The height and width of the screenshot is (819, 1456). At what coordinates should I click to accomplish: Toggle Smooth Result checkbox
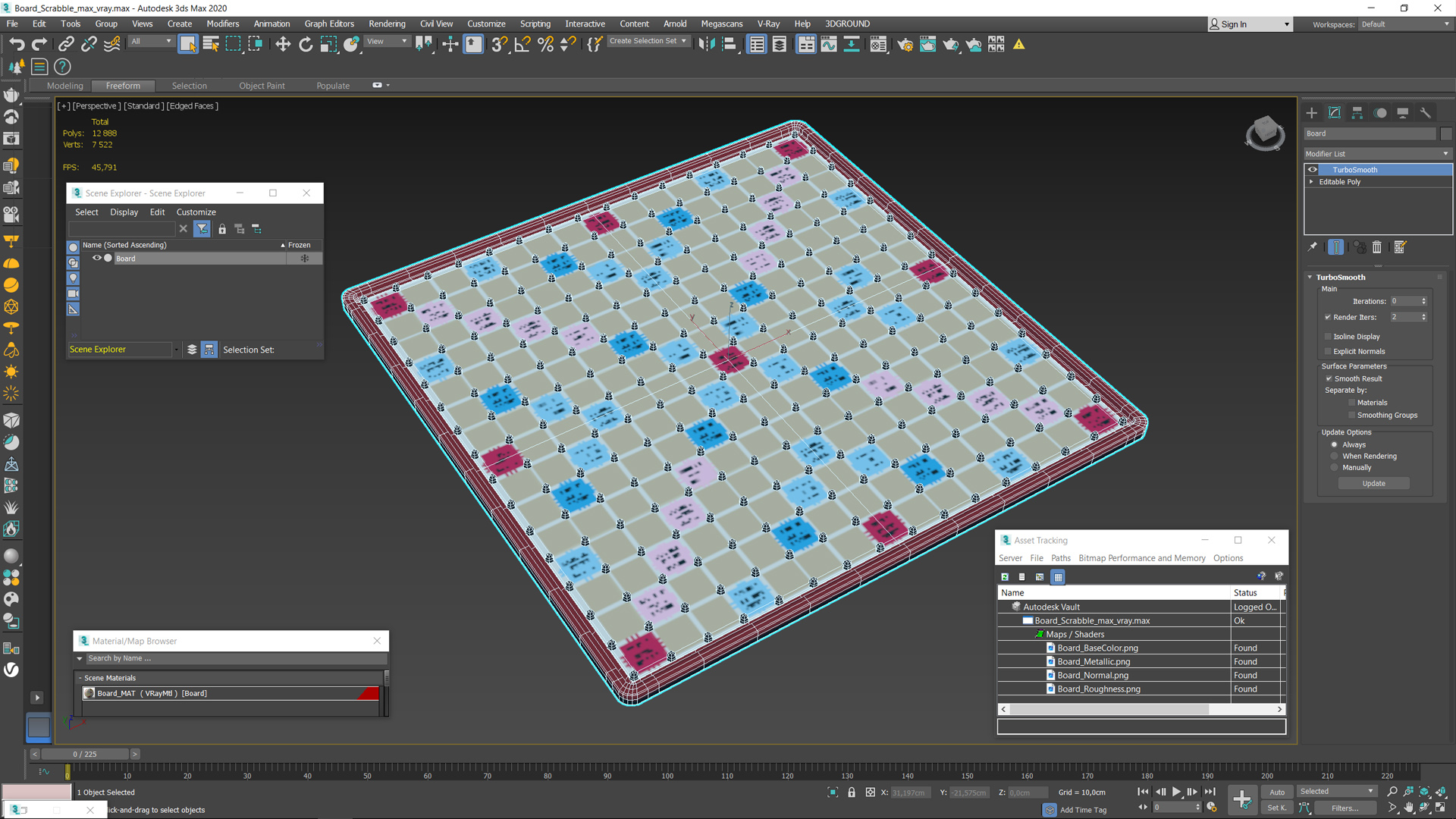[x=1329, y=378]
